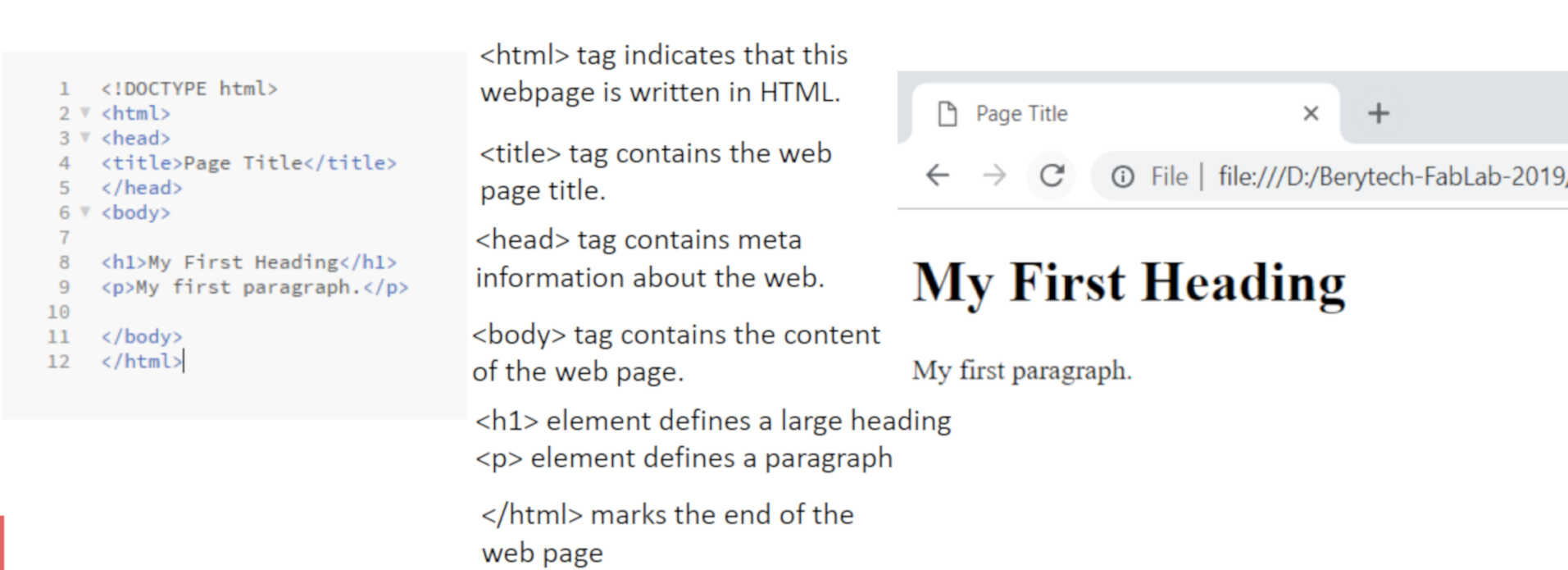Click the rendered My First Heading text
This screenshot has height=570, width=1568.
coord(1129,283)
